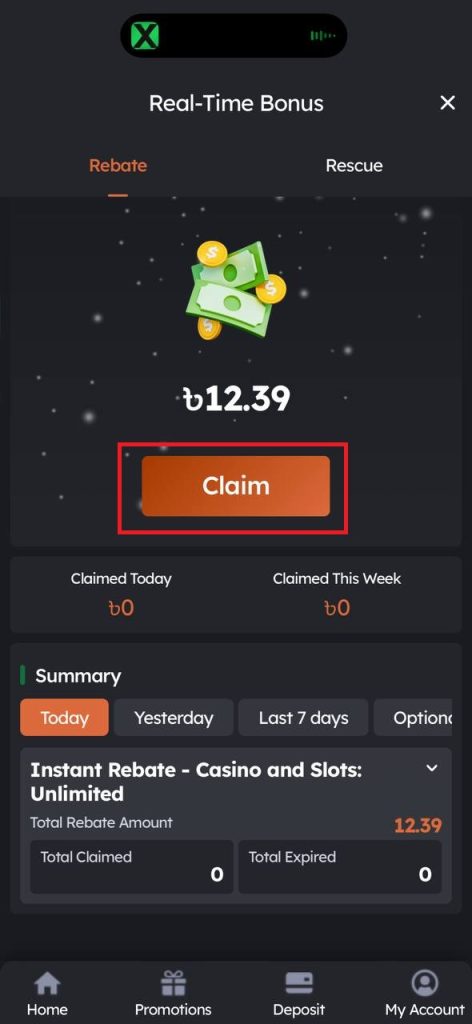The image size is (472, 1024).
Task: Select the Last 7 days filter
Action: click(304, 718)
